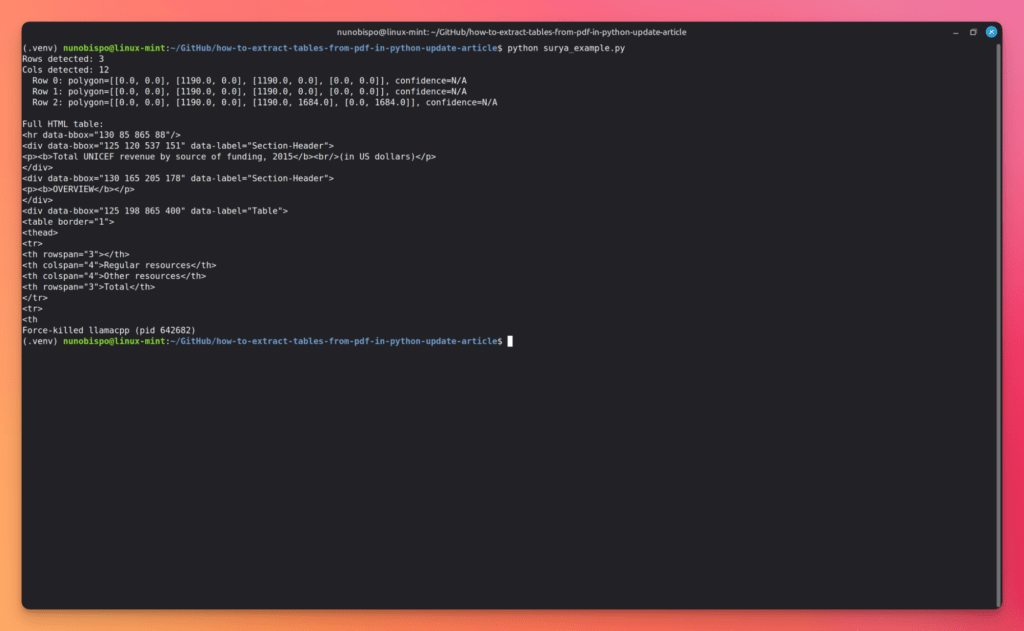Click the 'Cols detected: 12' line
The height and width of the screenshot is (631, 1024).
(65, 70)
